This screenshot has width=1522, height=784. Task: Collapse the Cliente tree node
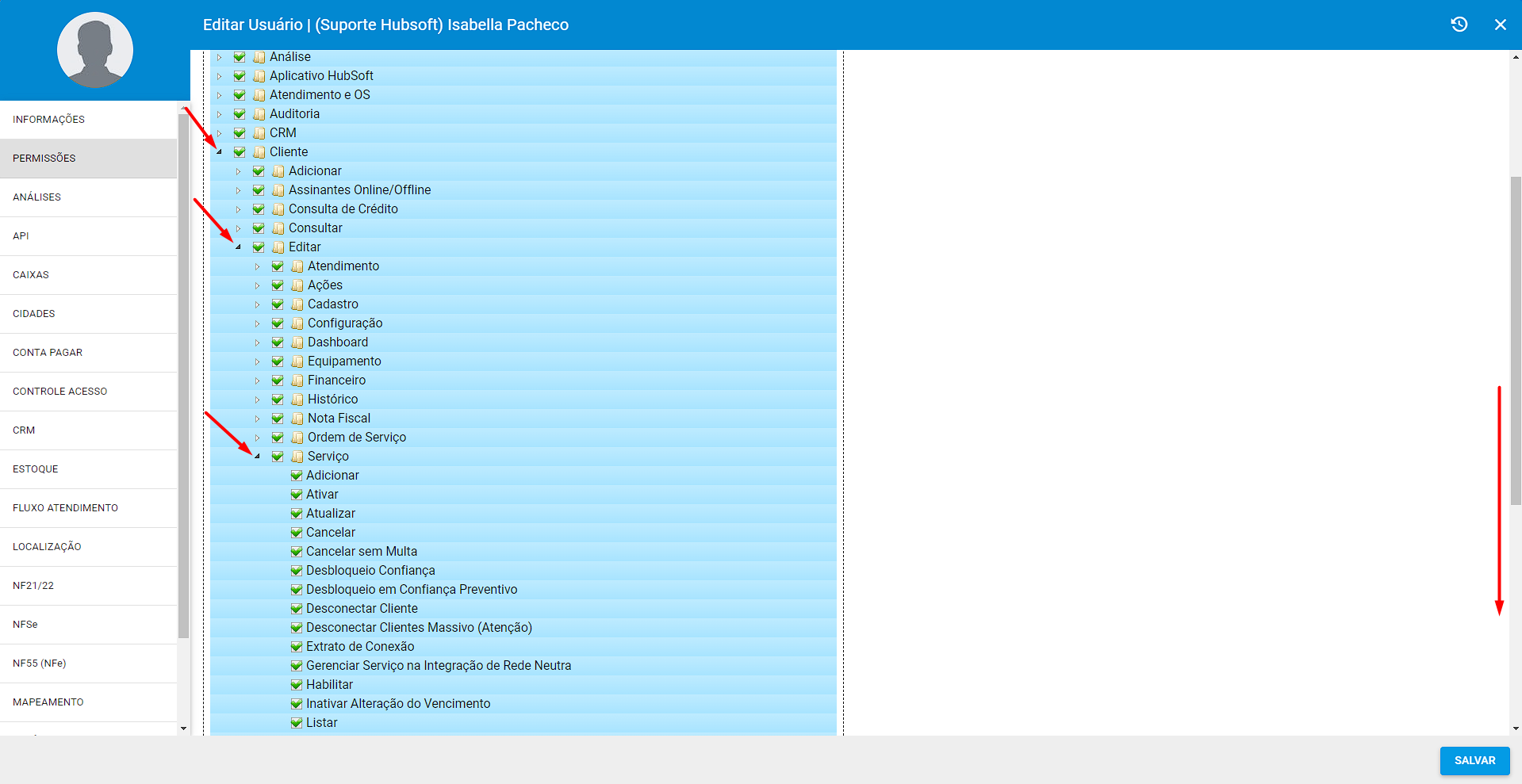(219, 151)
